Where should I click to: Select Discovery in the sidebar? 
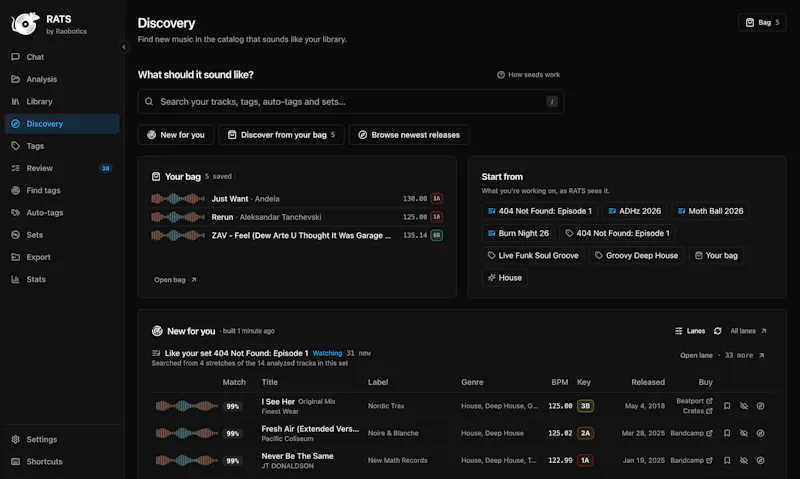click(x=62, y=123)
